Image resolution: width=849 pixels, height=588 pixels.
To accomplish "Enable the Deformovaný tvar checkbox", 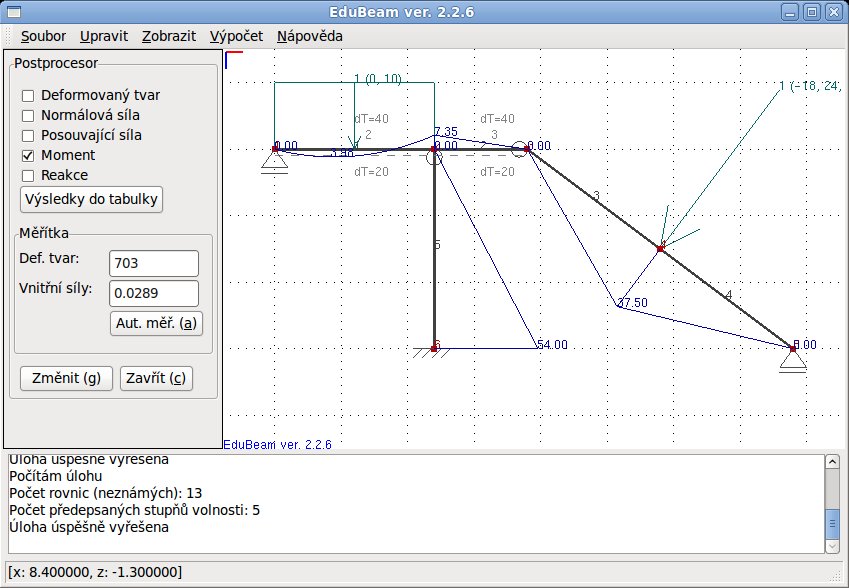I will point(29,96).
